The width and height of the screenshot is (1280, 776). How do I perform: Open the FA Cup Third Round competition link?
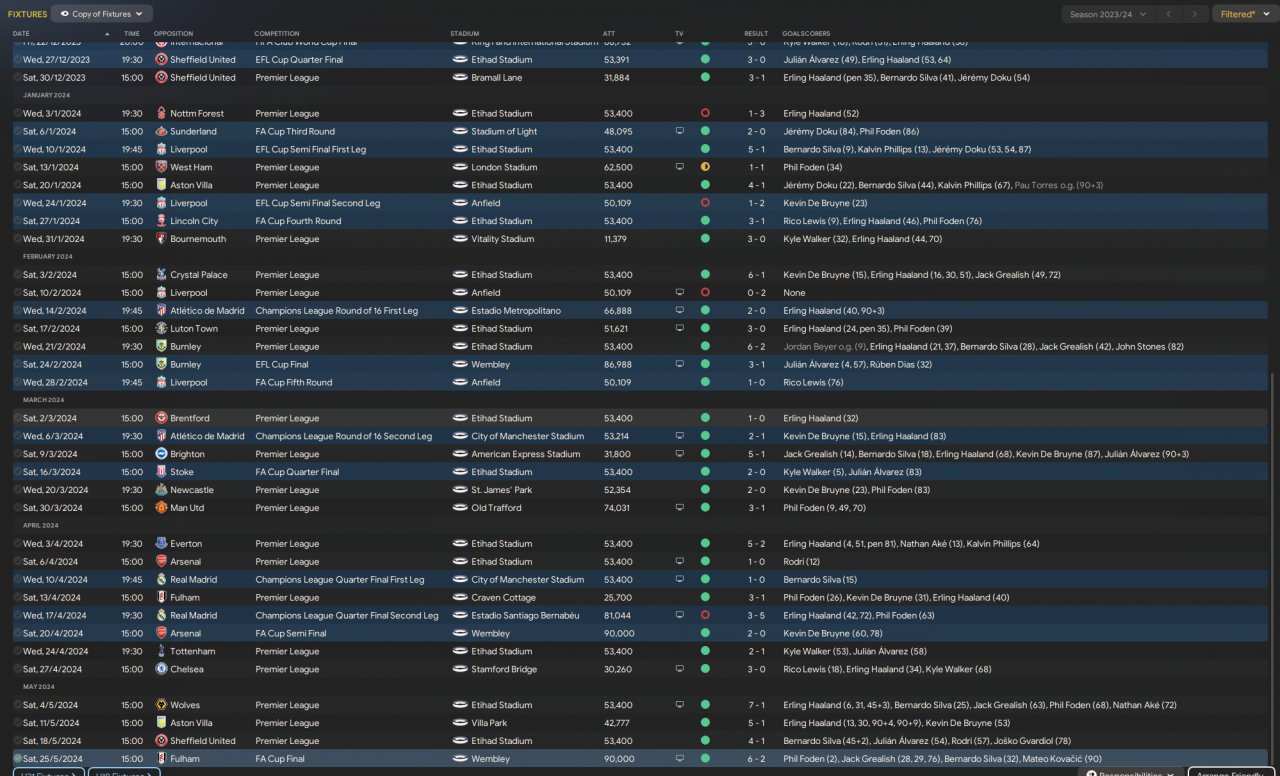tap(295, 132)
